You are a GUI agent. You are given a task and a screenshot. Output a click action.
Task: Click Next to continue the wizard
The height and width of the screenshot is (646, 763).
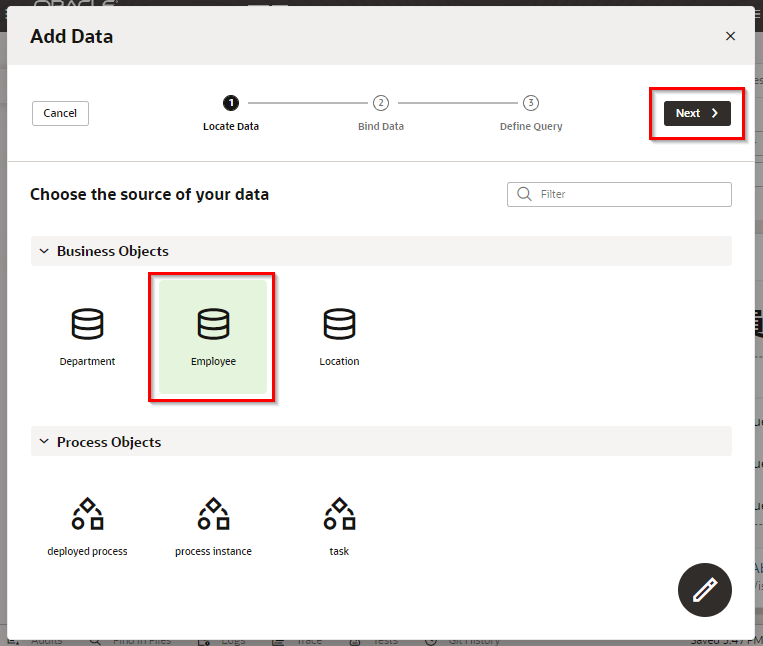(x=697, y=113)
